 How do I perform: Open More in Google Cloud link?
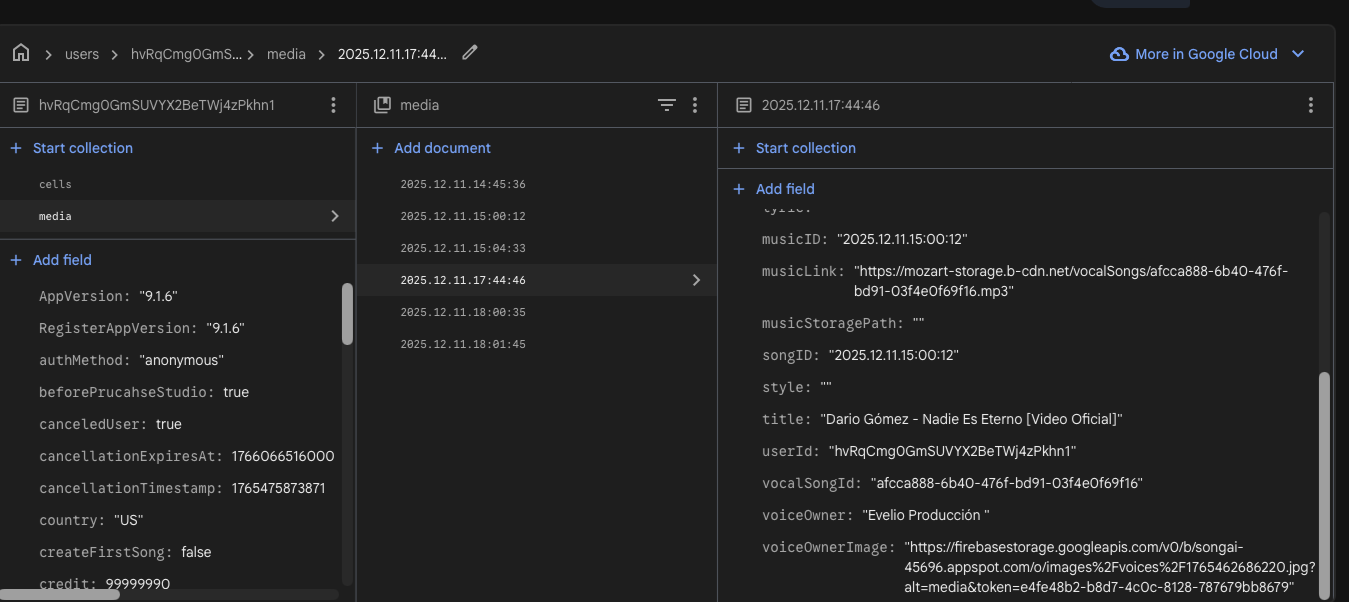1206,54
